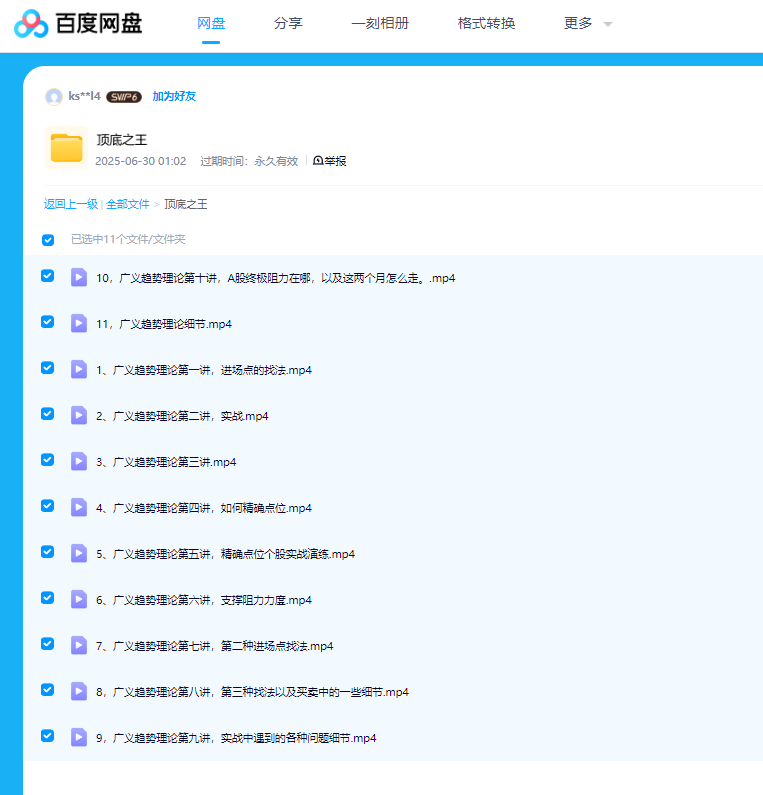Open 7、第七讲，第二种进场点找法.mp4
This screenshot has width=763, height=795.
tap(214, 646)
